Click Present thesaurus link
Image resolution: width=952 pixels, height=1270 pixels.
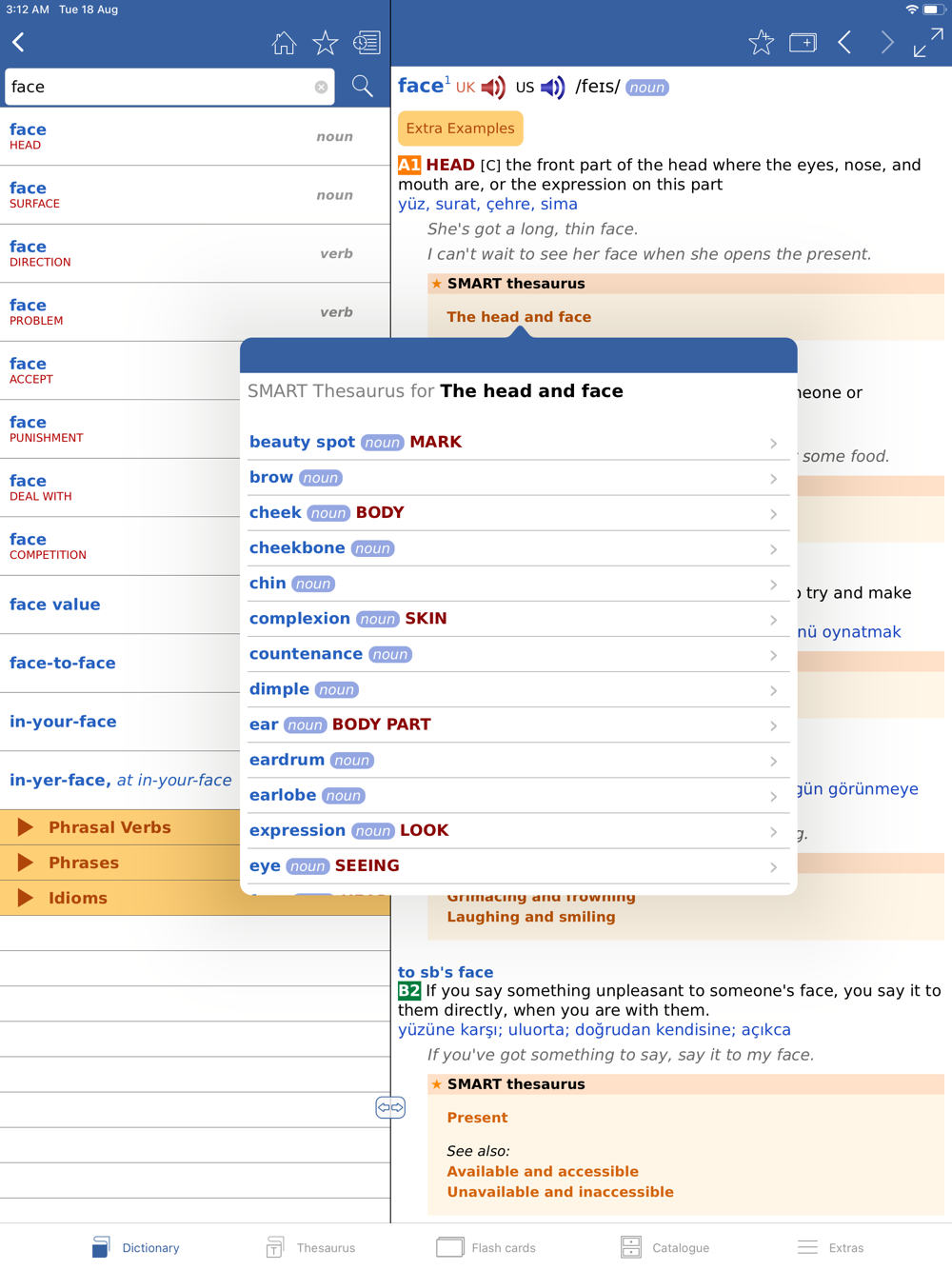(x=477, y=1118)
